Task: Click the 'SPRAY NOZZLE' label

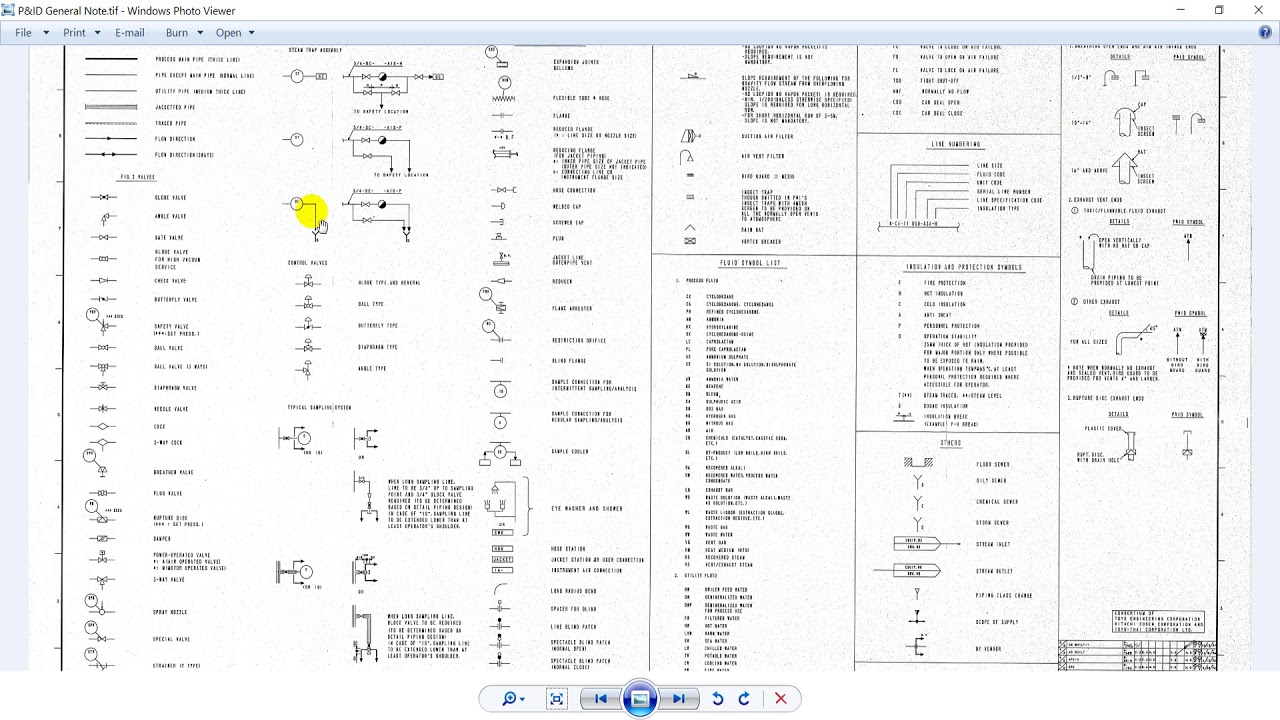Action: (x=169, y=611)
